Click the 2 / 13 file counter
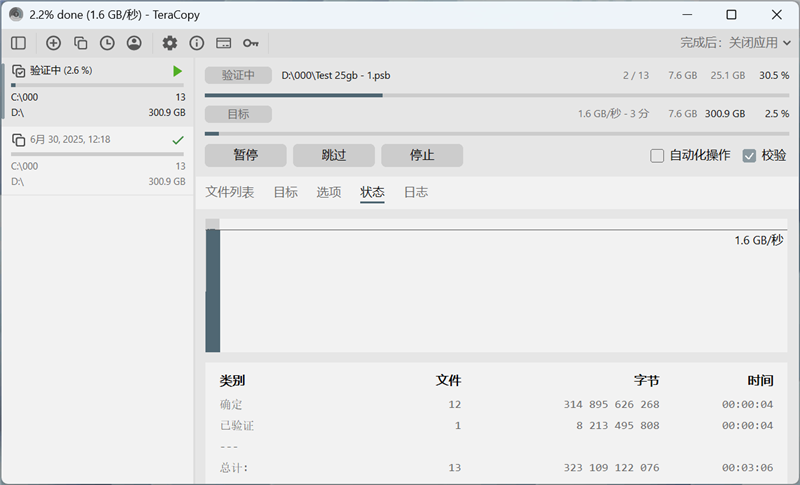This screenshot has height=485, width=800. [x=636, y=75]
